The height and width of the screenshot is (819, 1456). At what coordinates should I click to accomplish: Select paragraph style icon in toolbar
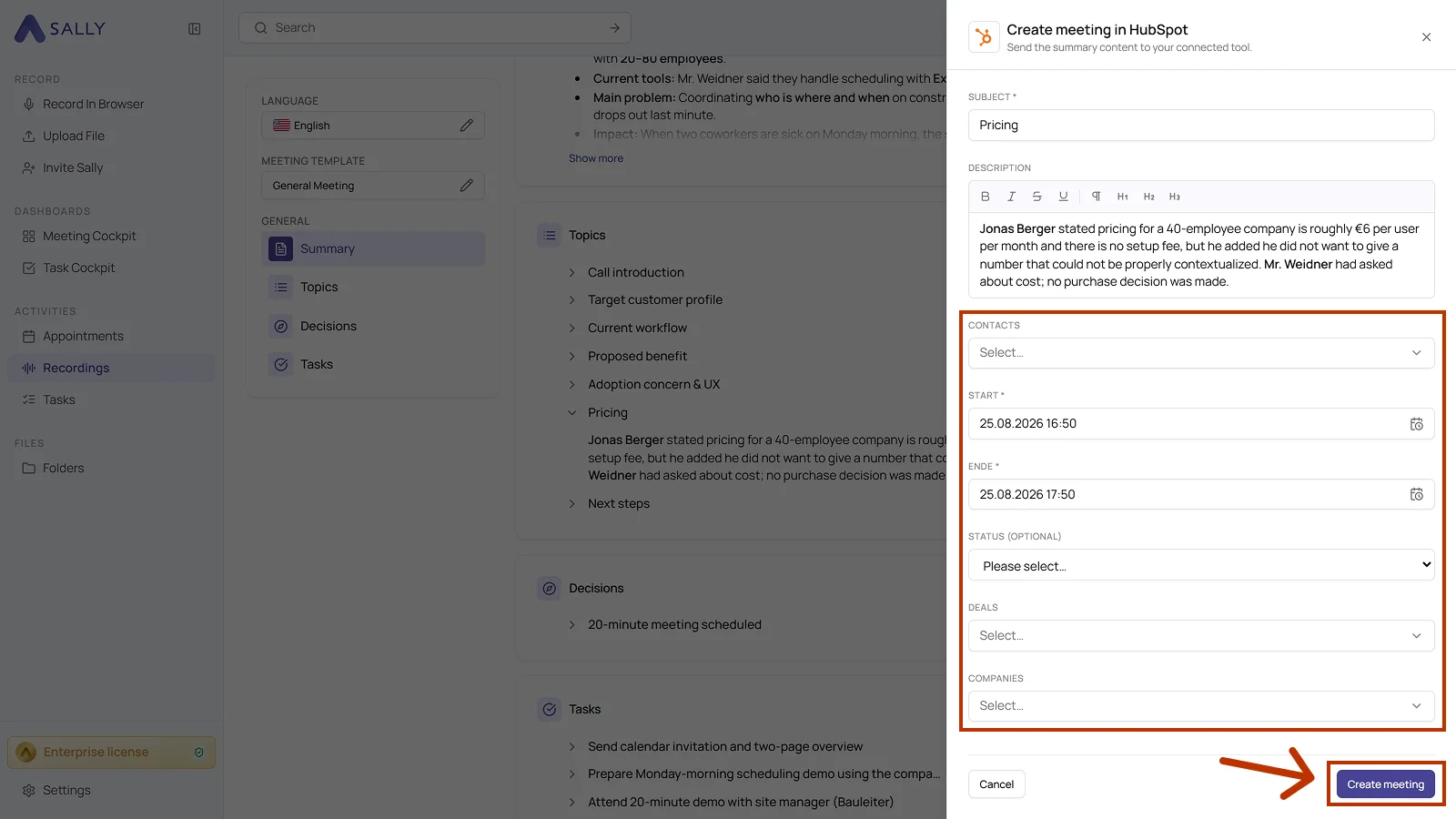[x=1097, y=197]
